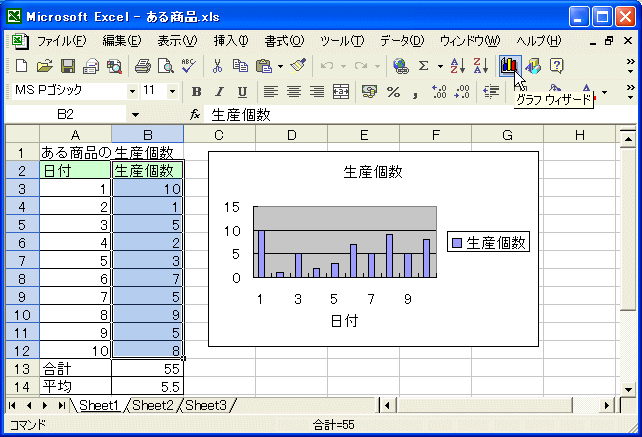Image resolution: width=642 pixels, height=437 pixels.
Task: Open a file with Open folder icon
Action: [x=44, y=66]
